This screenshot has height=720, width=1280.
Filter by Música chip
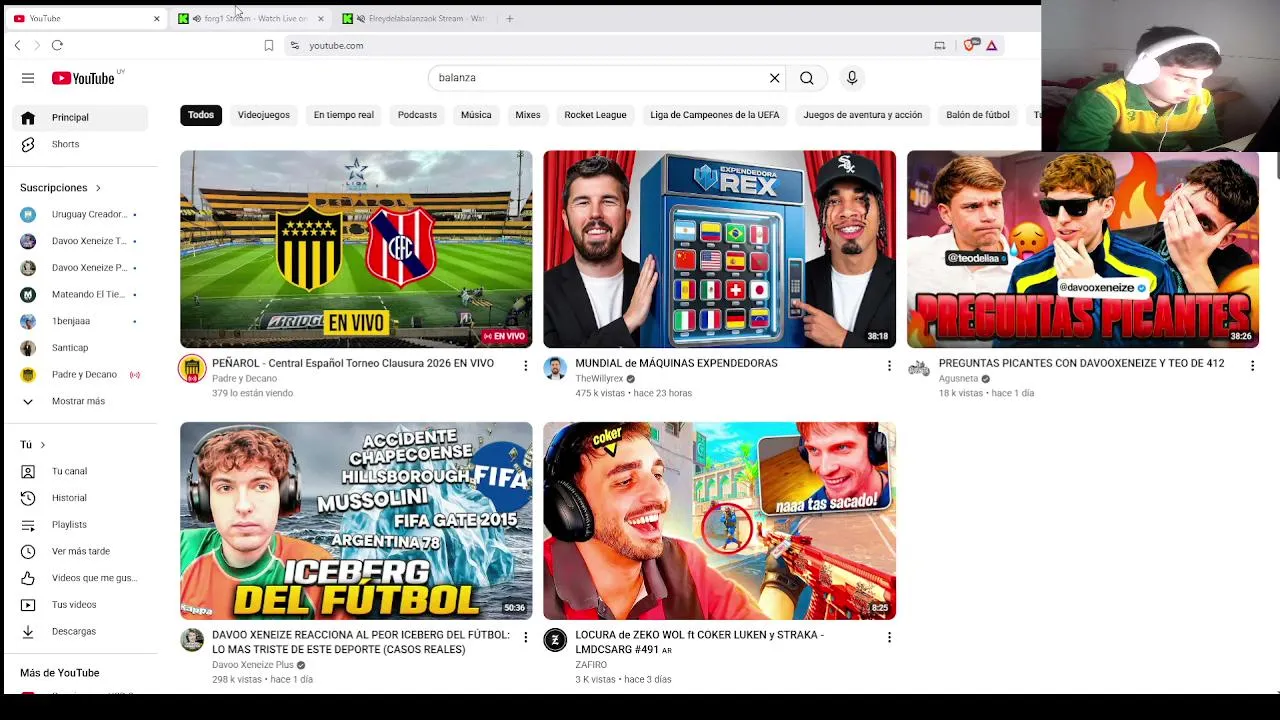click(x=476, y=115)
